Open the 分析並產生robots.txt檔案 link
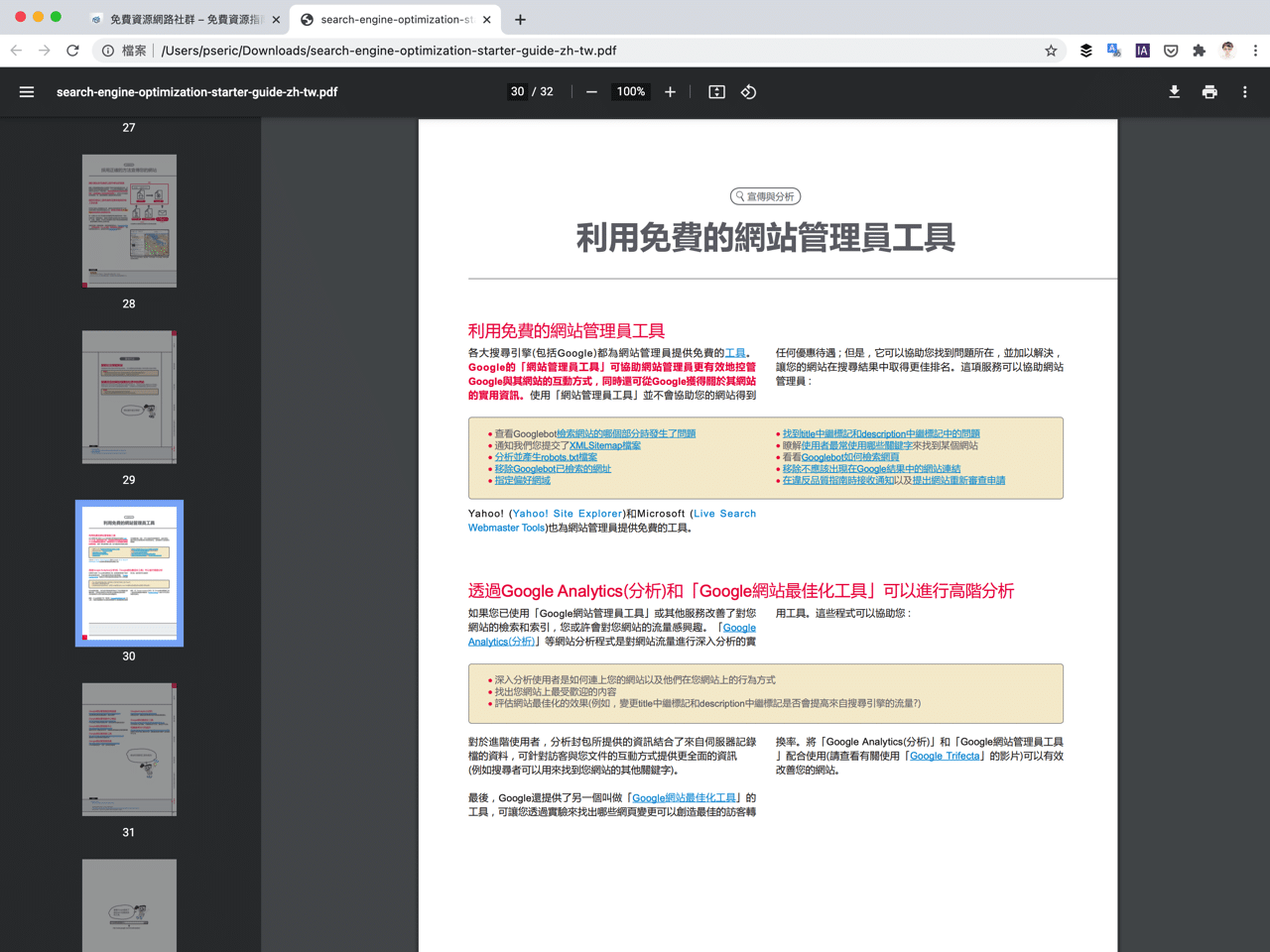 (546, 457)
